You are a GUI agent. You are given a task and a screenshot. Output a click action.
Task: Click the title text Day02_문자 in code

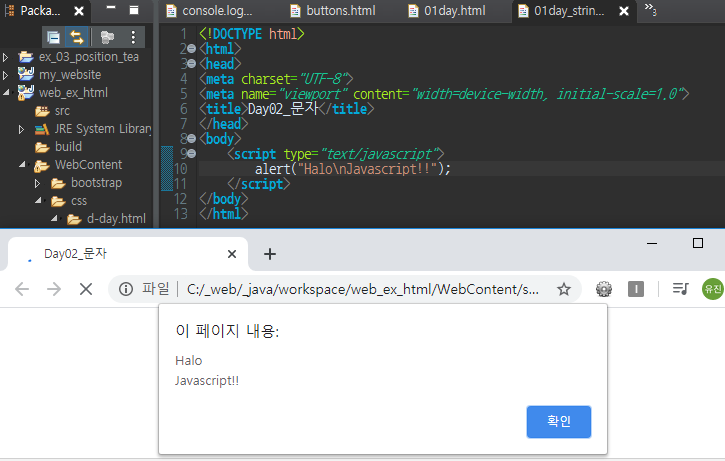coord(283,109)
